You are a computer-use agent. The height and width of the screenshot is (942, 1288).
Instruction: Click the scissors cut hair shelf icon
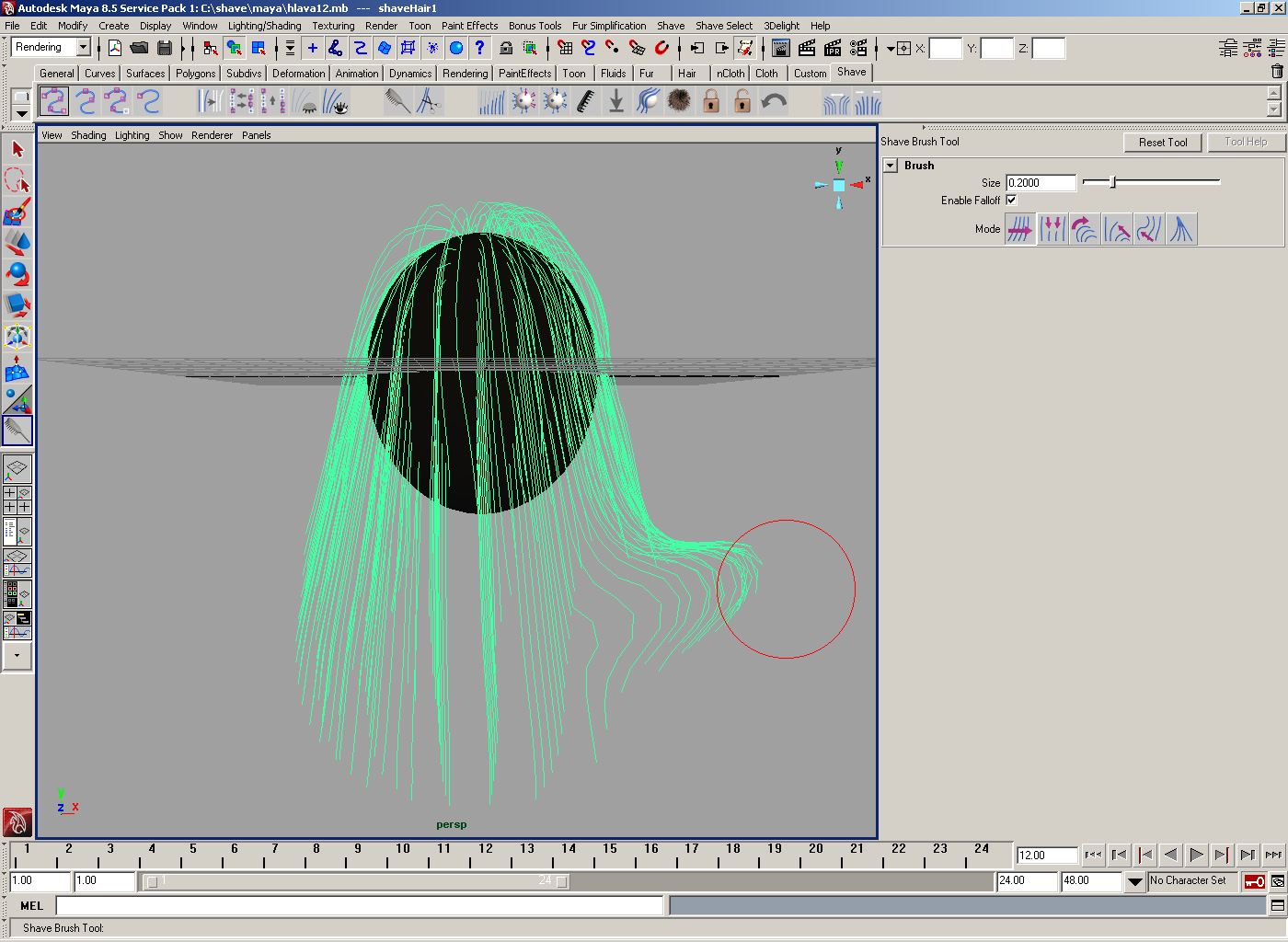[x=429, y=101]
